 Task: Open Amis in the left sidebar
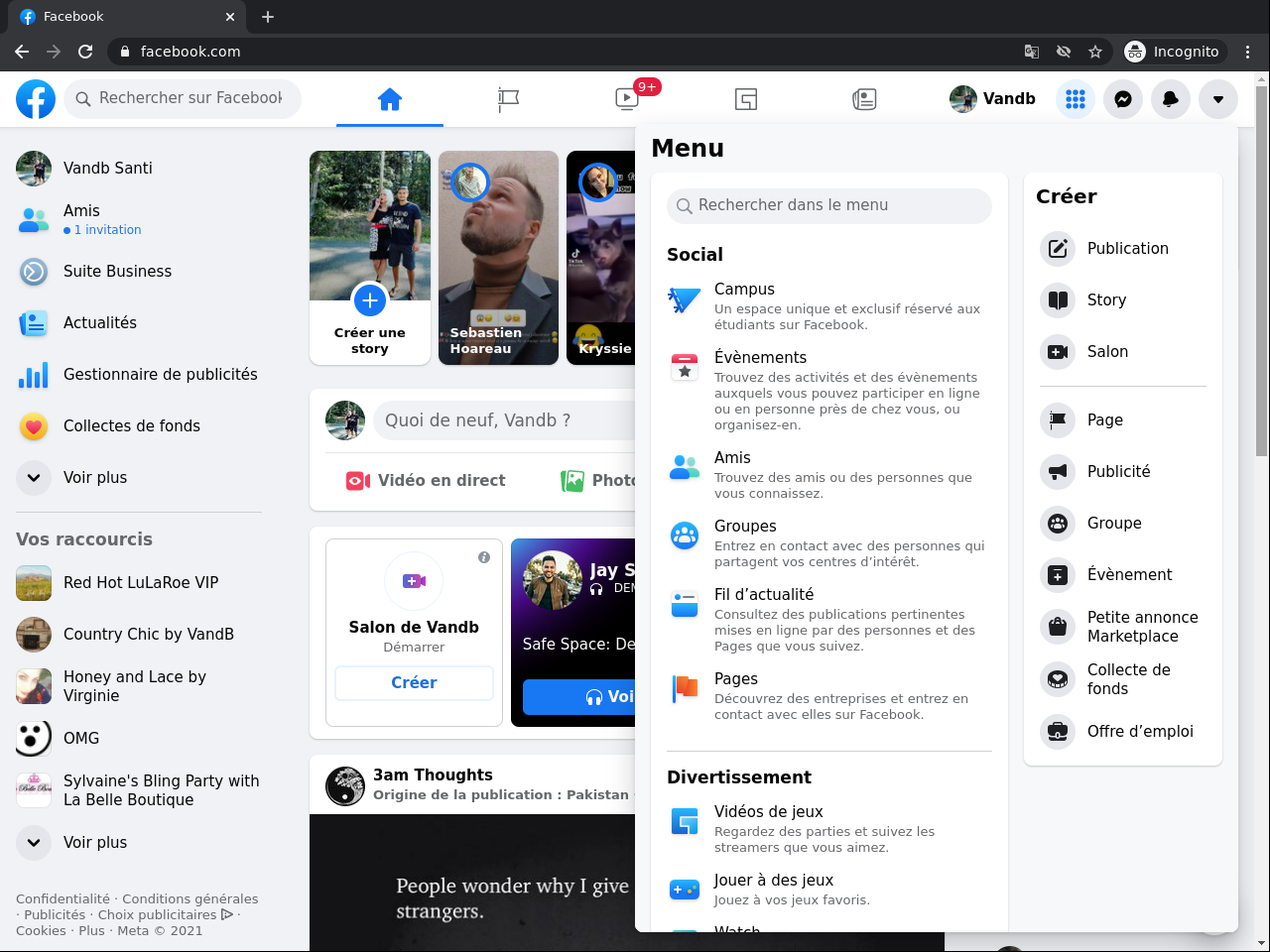[x=139, y=219]
